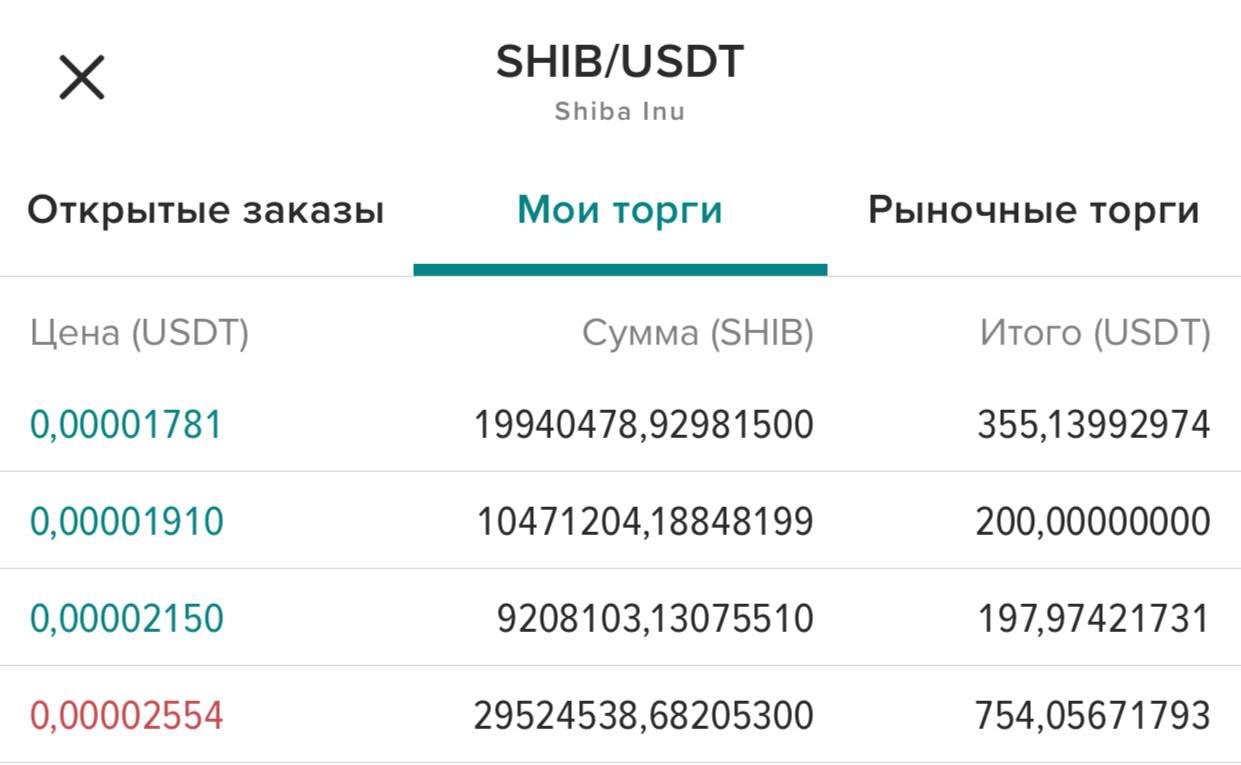This screenshot has height=765, width=1241.
Task: Tap the Shiba Inu subtitle
Action: click(620, 111)
